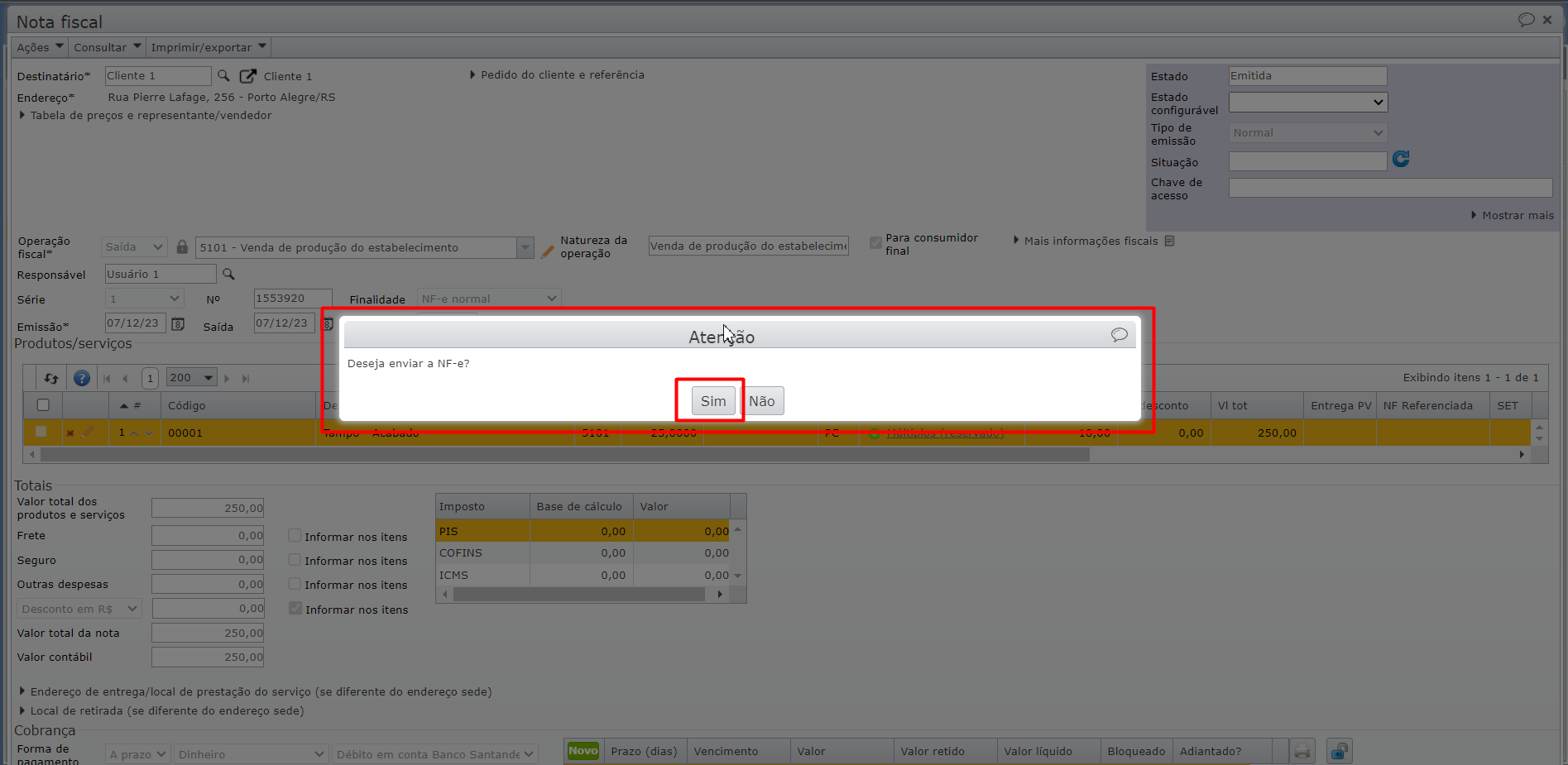Click the printer icon in Cobrança
Viewport: 1568px width, 765px height.
point(1302,751)
